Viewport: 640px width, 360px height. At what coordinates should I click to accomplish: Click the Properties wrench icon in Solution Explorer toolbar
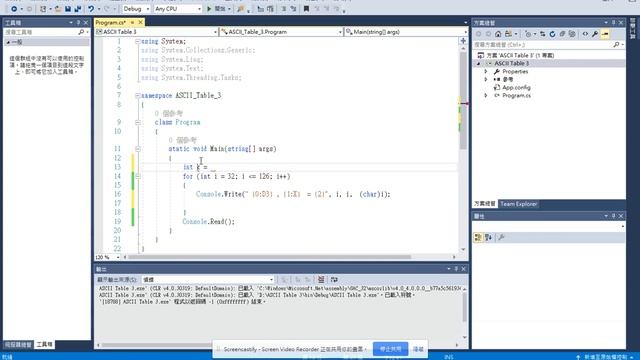pyautogui.click(x=595, y=34)
